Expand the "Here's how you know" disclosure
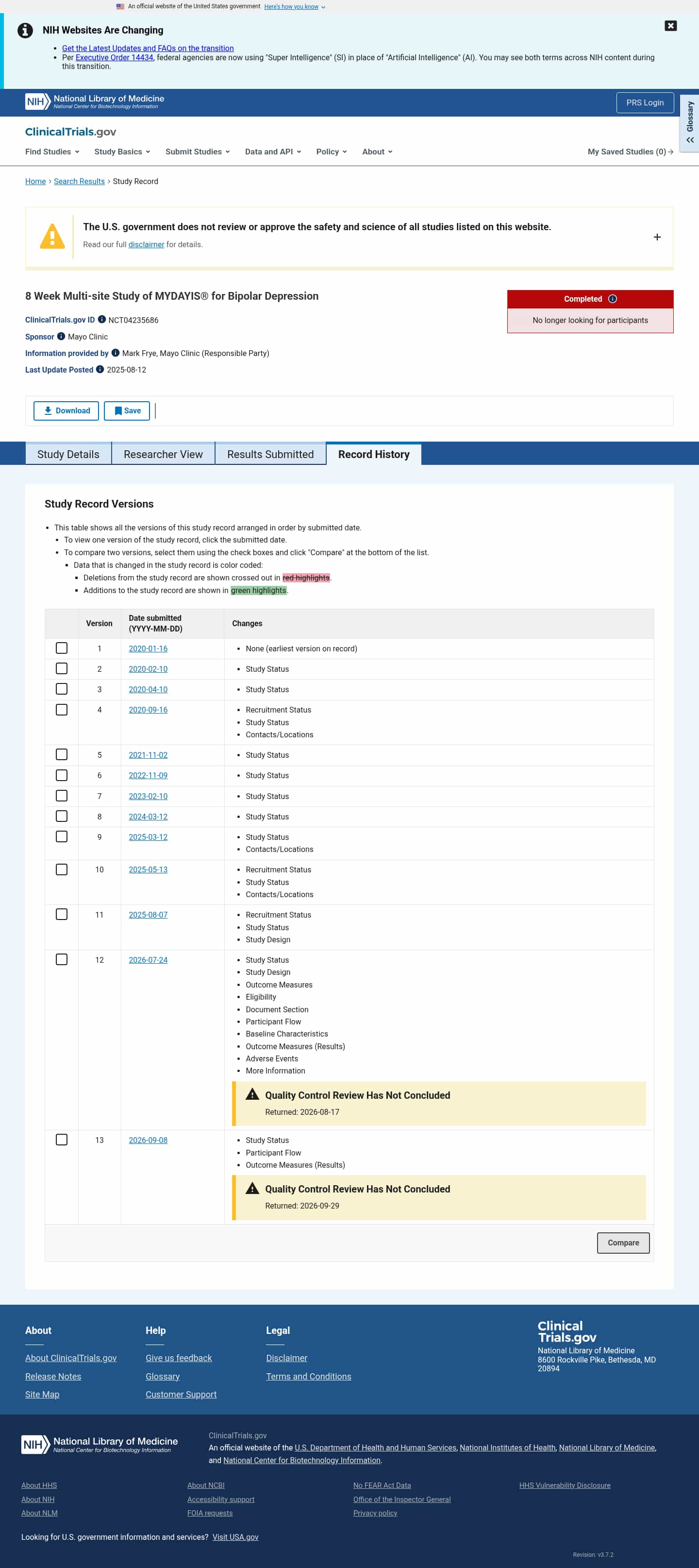 click(295, 7)
